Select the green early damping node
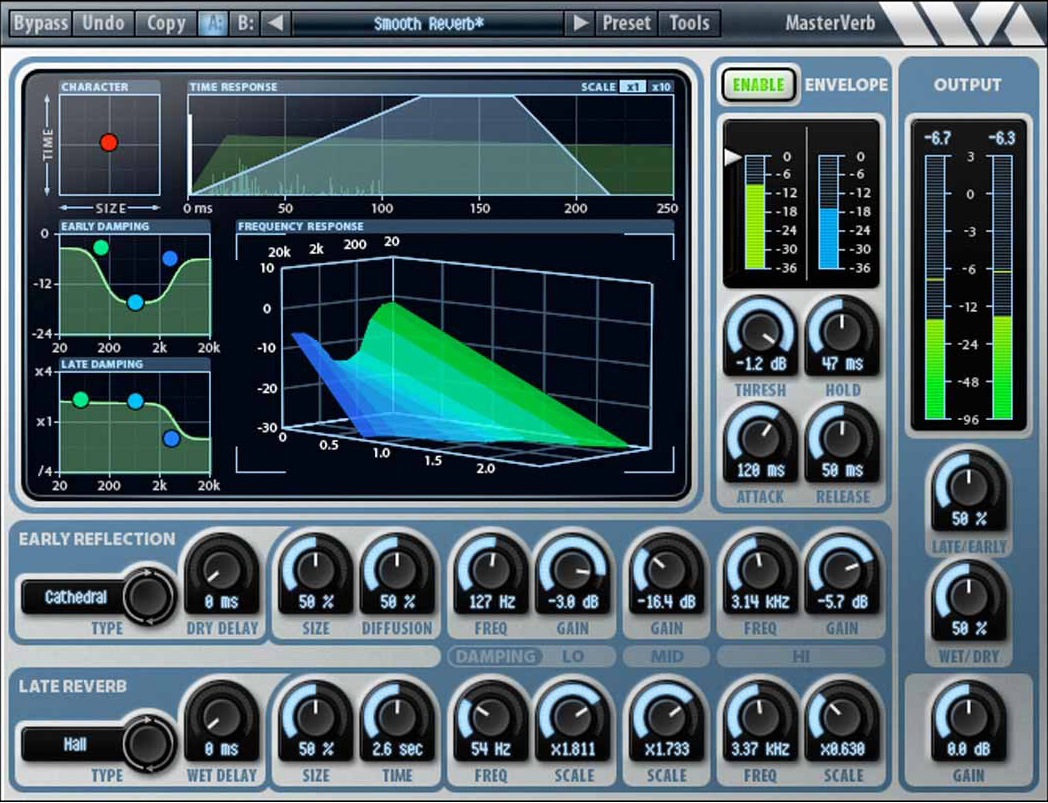The height and width of the screenshot is (803, 1048). 101,248
